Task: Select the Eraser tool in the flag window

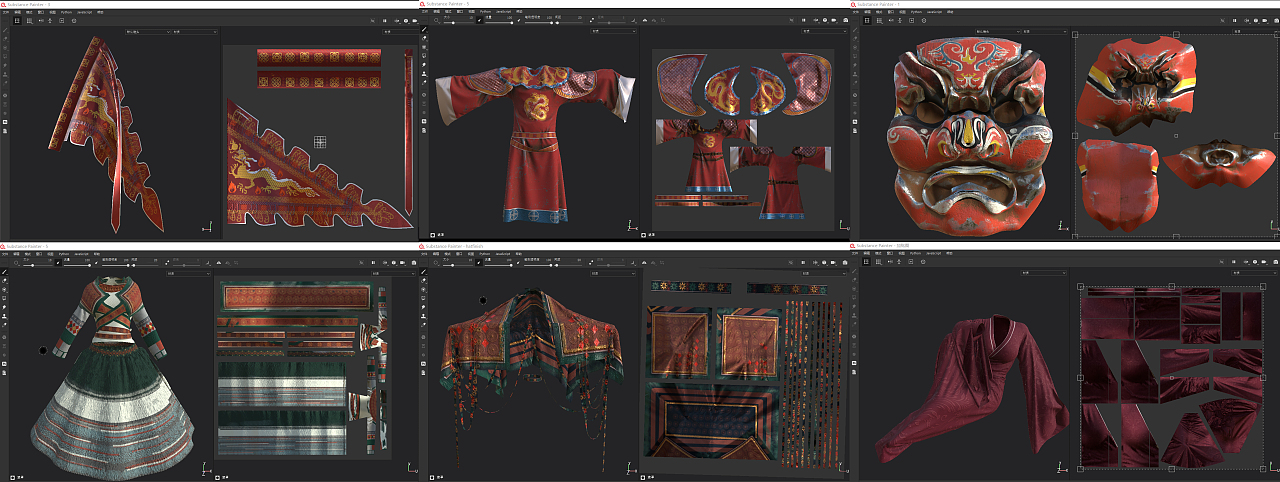Action: (5, 39)
